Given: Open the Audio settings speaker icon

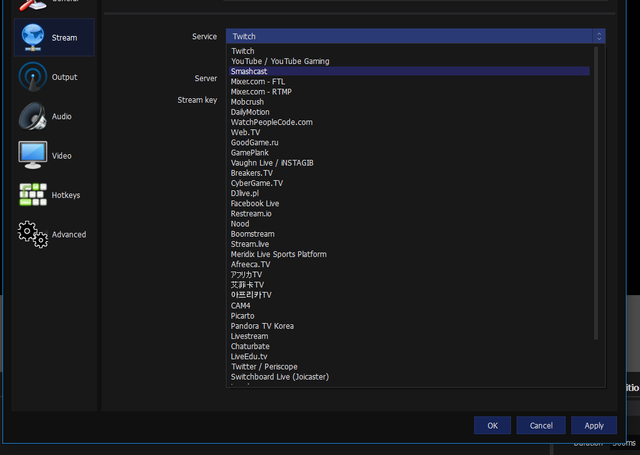Looking at the screenshot, I should (33, 116).
